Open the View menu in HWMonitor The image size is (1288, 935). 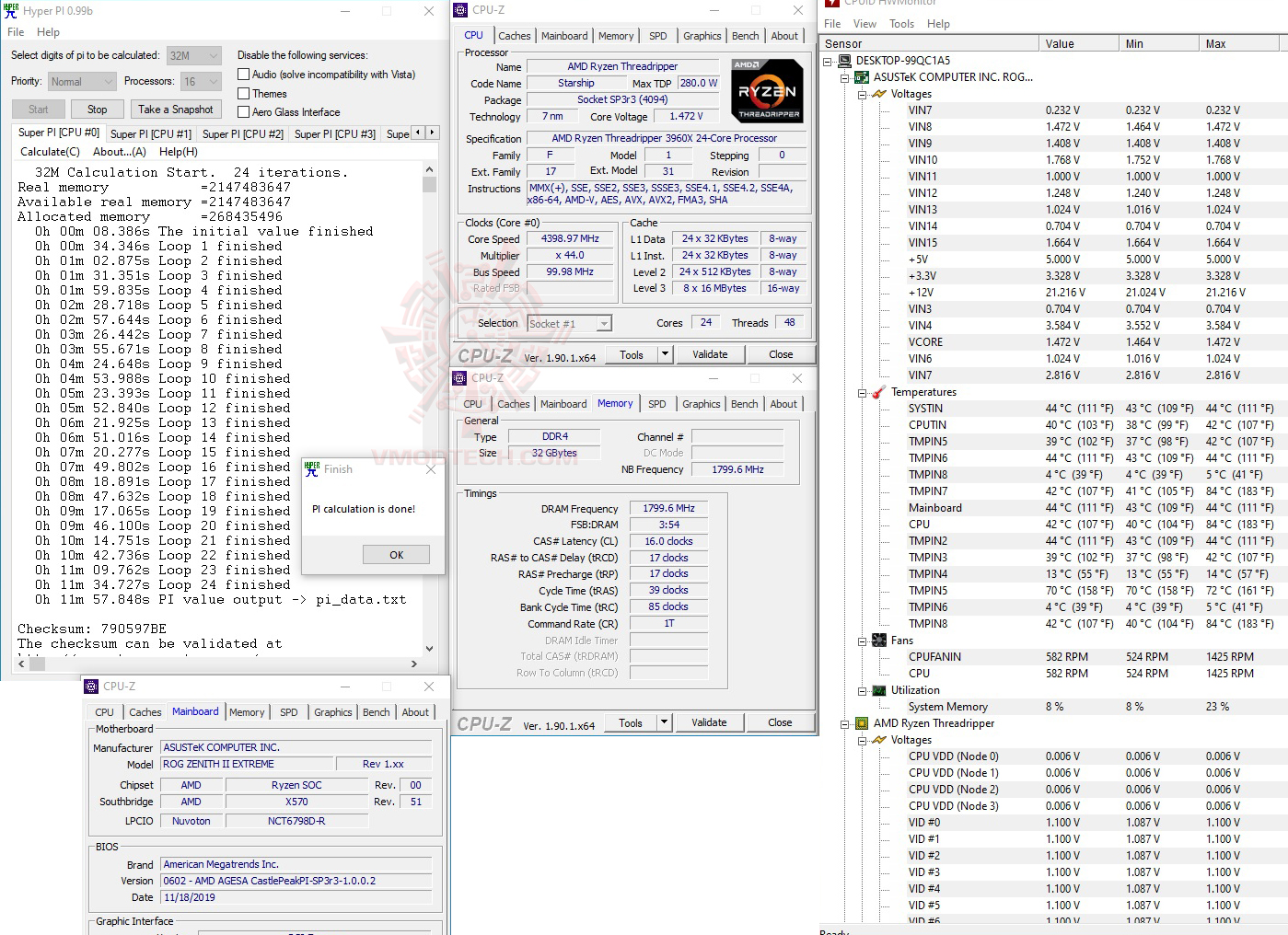pos(864,23)
